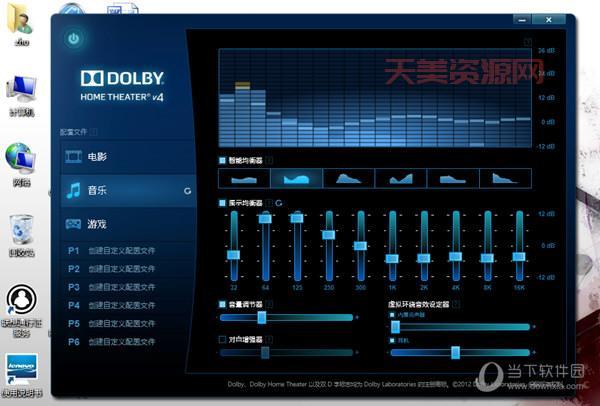Viewport: 600px width, 406px height.
Task: Click the headphone surround slider handle
Action: pos(455,352)
